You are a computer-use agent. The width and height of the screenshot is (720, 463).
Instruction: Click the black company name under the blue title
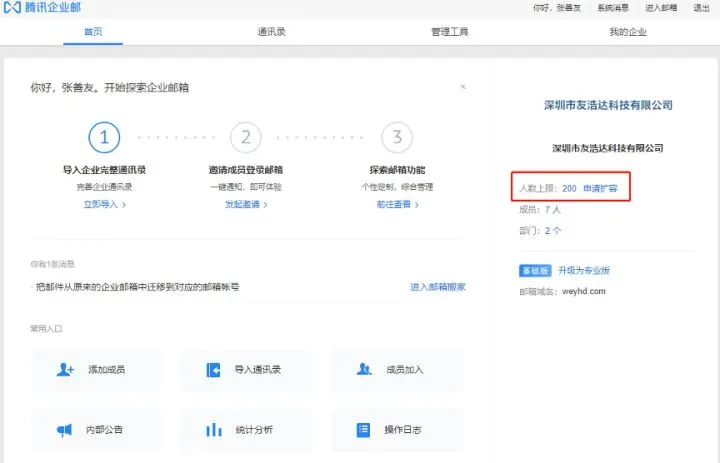click(x=608, y=148)
